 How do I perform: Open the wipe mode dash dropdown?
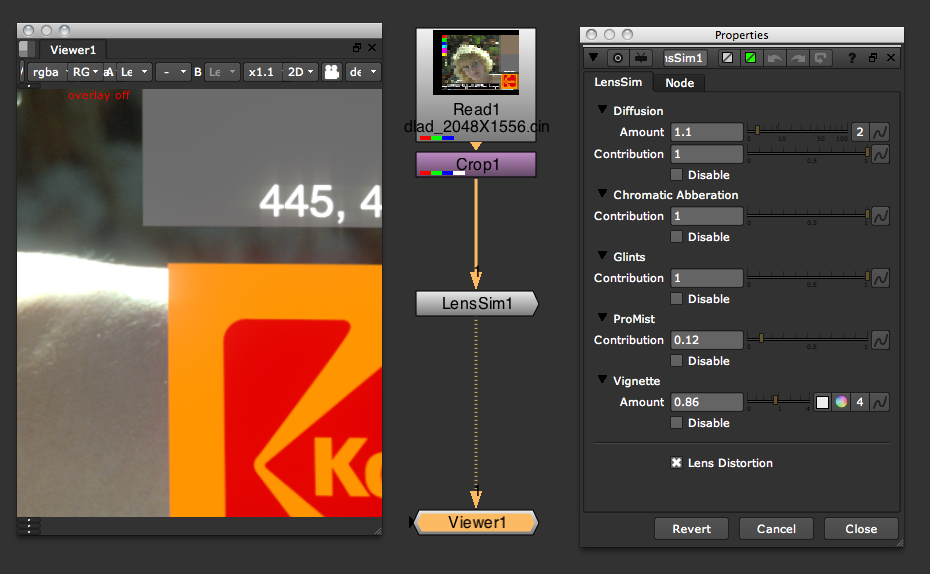click(173, 72)
